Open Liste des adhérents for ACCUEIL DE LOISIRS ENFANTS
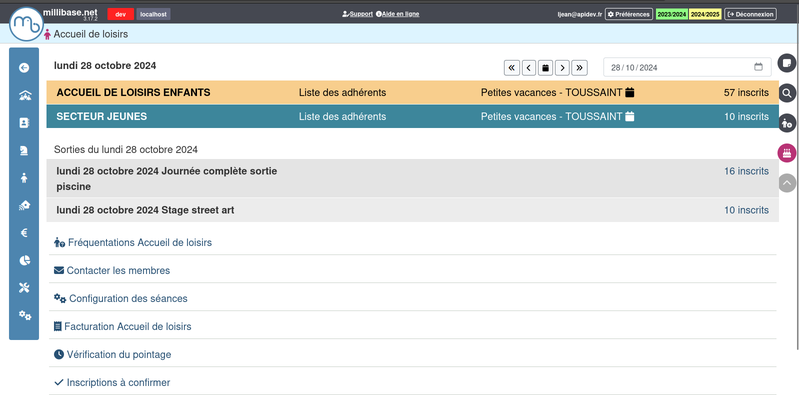 pos(342,93)
